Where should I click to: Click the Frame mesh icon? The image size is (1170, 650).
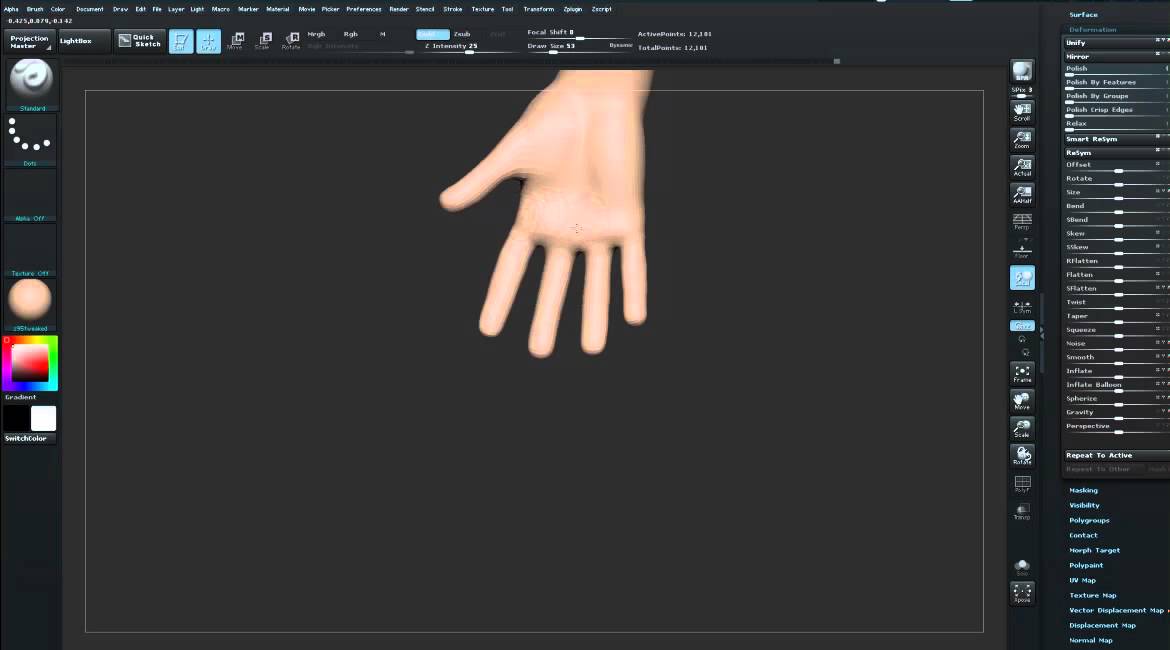click(1022, 373)
